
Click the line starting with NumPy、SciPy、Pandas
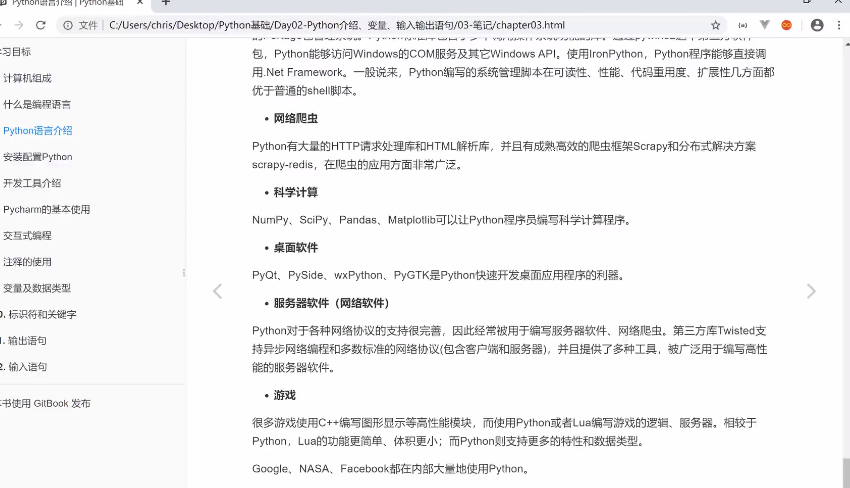(x=441, y=220)
